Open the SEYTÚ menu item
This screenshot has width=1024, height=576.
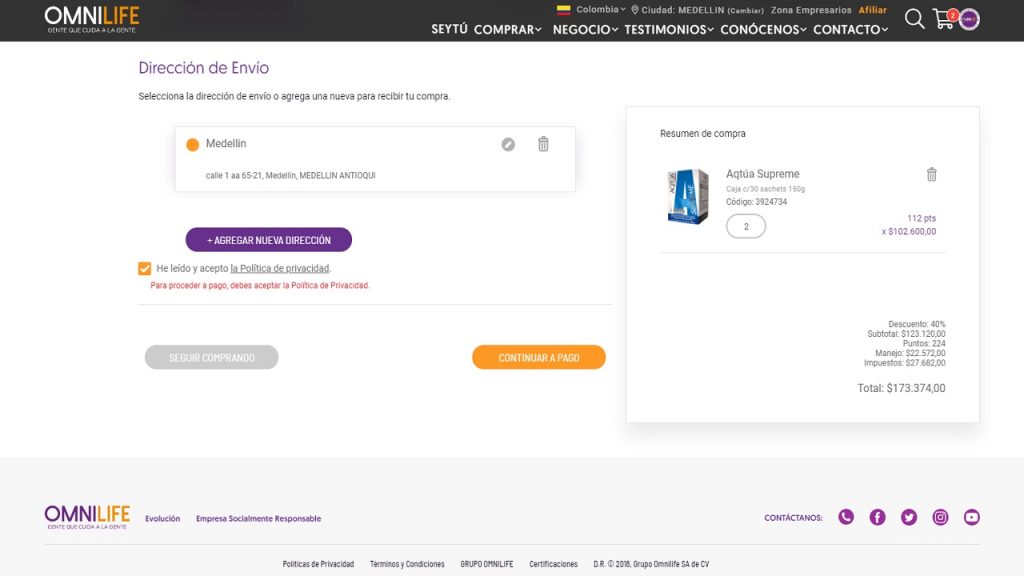(x=449, y=29)
